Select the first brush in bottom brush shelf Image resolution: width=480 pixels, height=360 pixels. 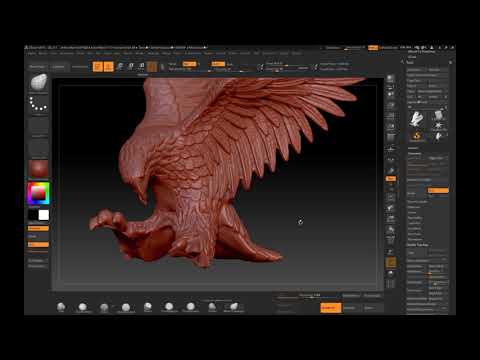tap(61, 307)
